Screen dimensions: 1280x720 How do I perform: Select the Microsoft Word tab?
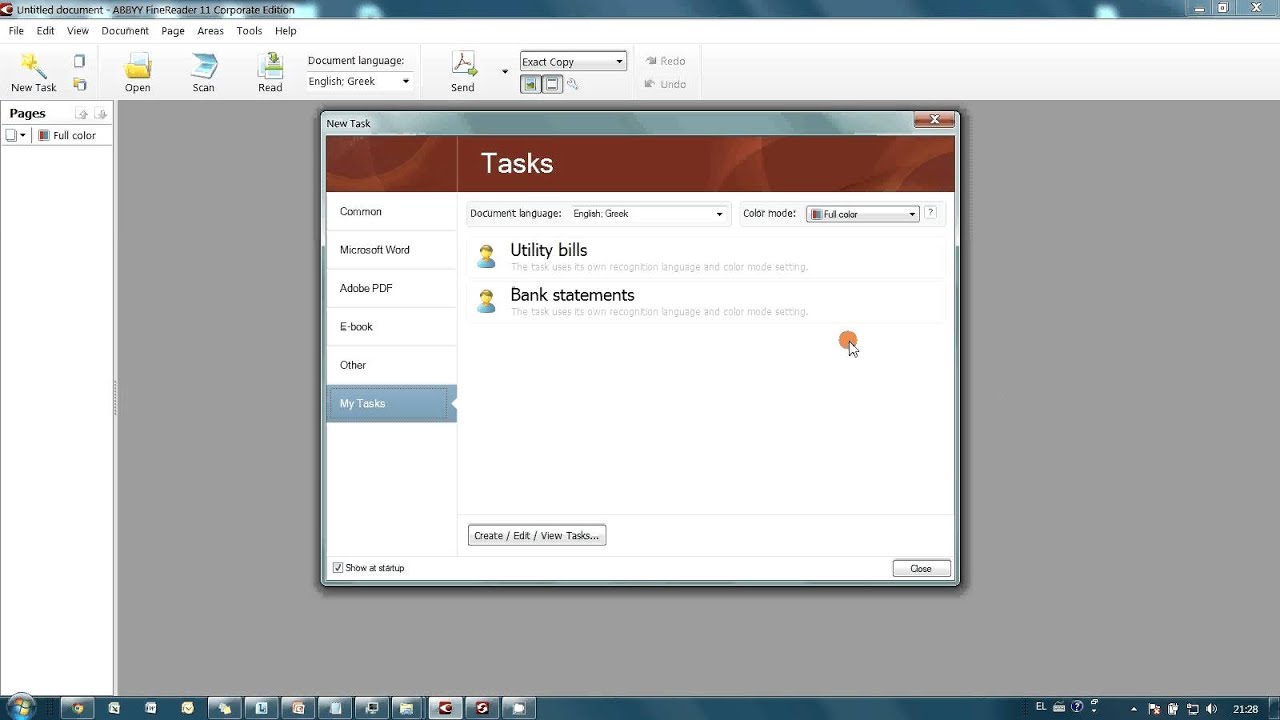pos(391,250)
